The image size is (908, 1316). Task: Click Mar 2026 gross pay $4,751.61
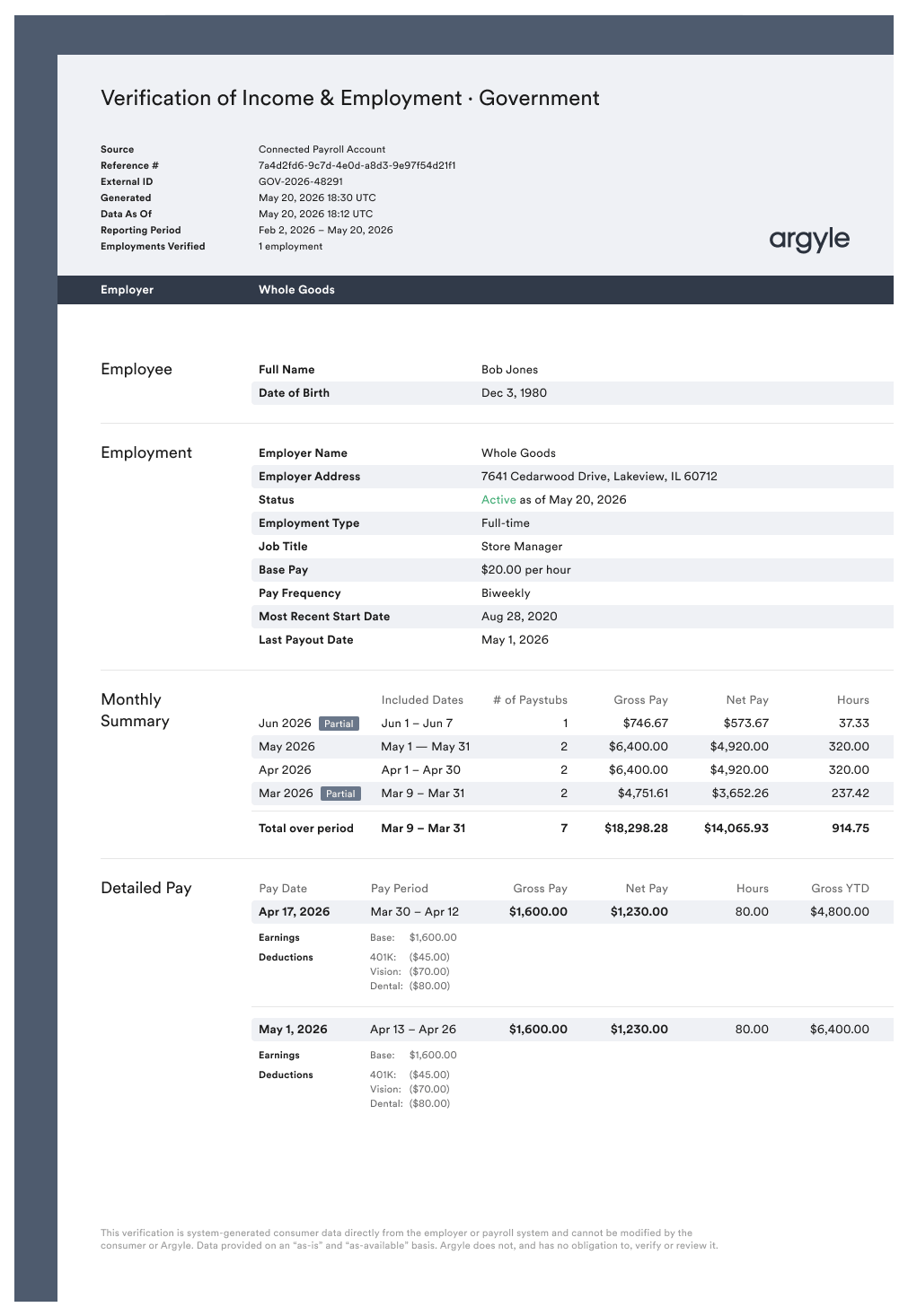click(643, 794)
